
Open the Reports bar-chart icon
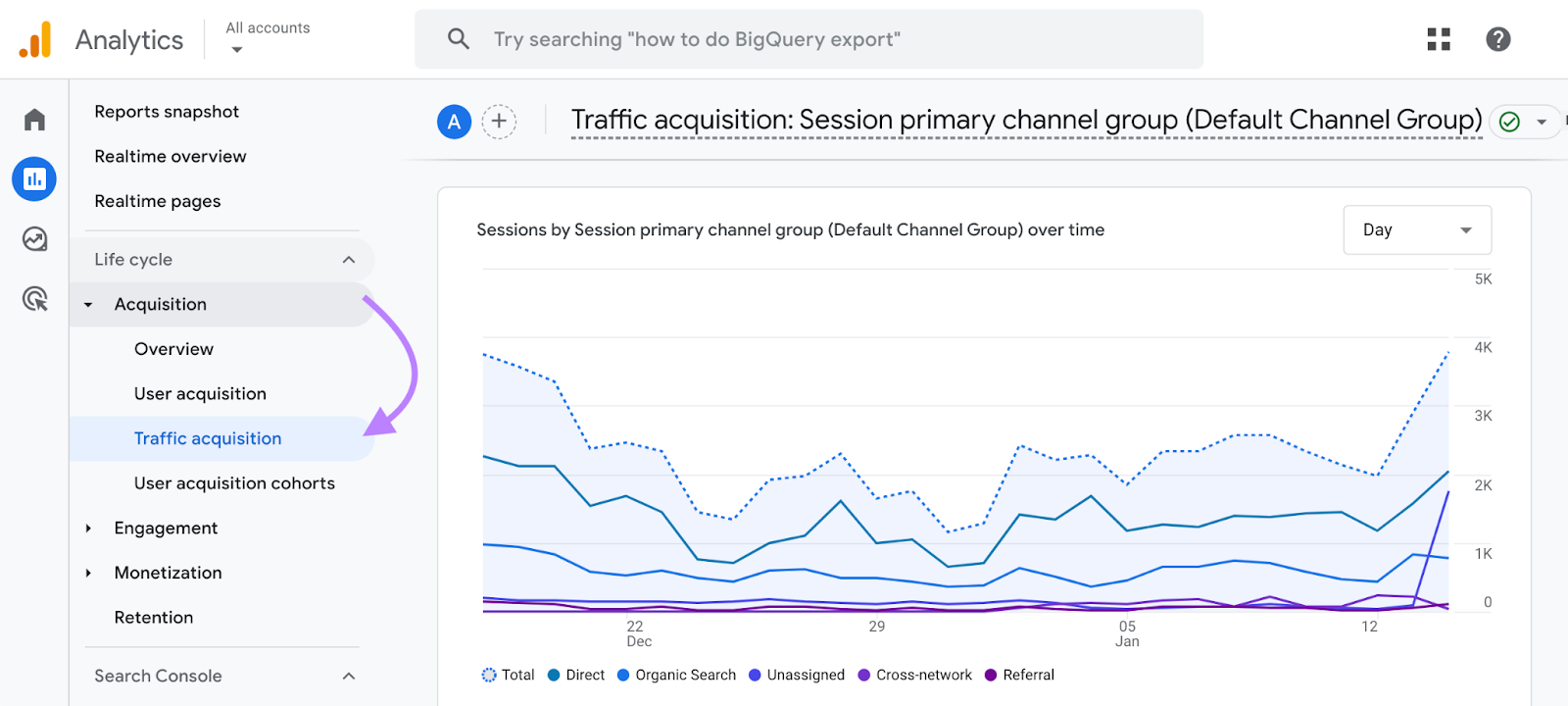[x=34, y=179]
